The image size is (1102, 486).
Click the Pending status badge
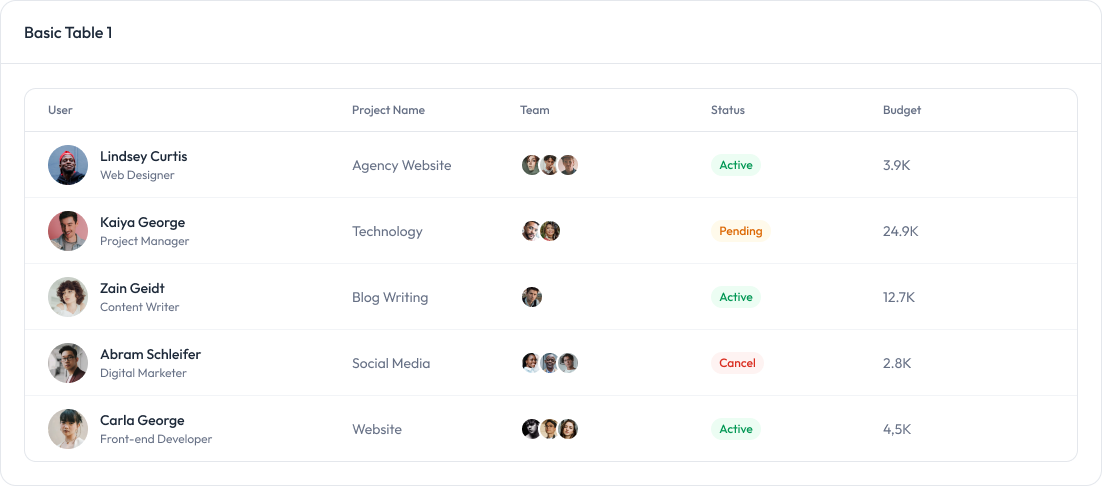(741, 231)
